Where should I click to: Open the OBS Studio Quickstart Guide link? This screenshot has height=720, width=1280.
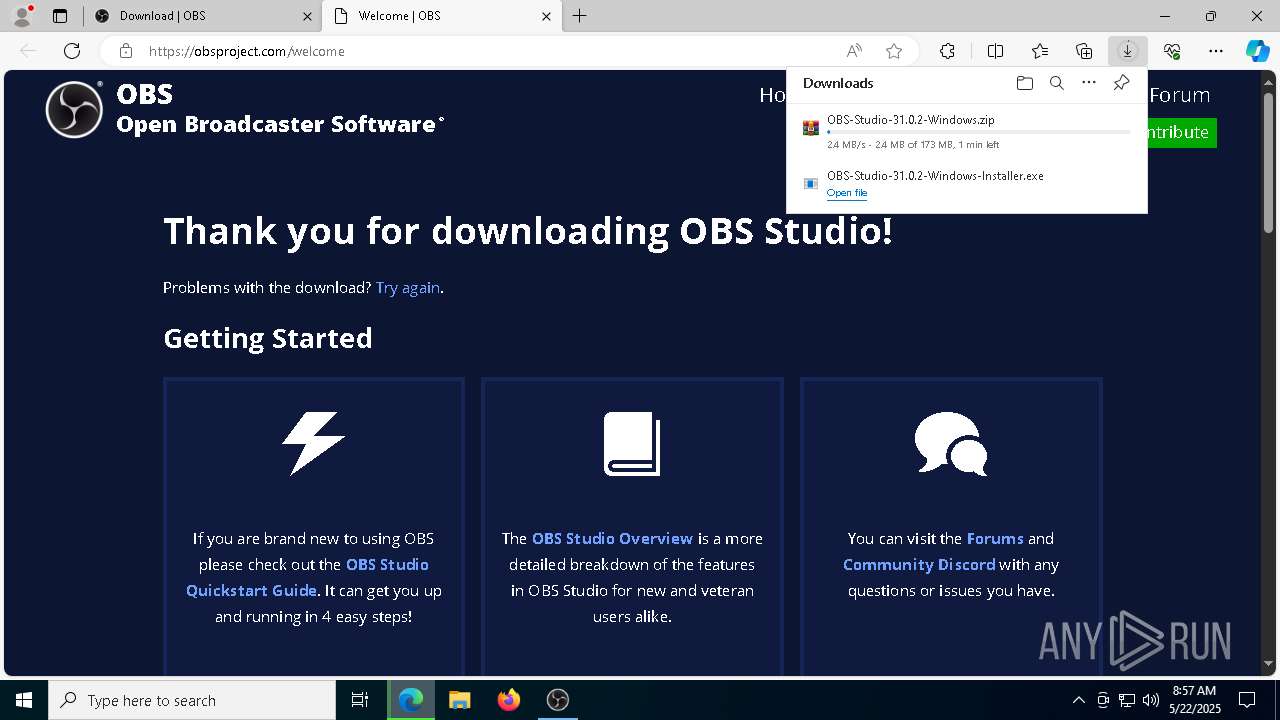307,578
